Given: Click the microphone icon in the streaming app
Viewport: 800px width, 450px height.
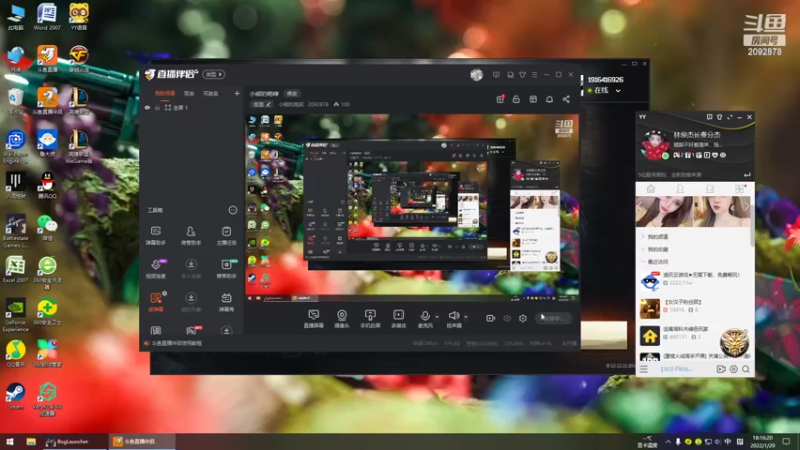Looking at the screenshot, I should pos(424,318).
